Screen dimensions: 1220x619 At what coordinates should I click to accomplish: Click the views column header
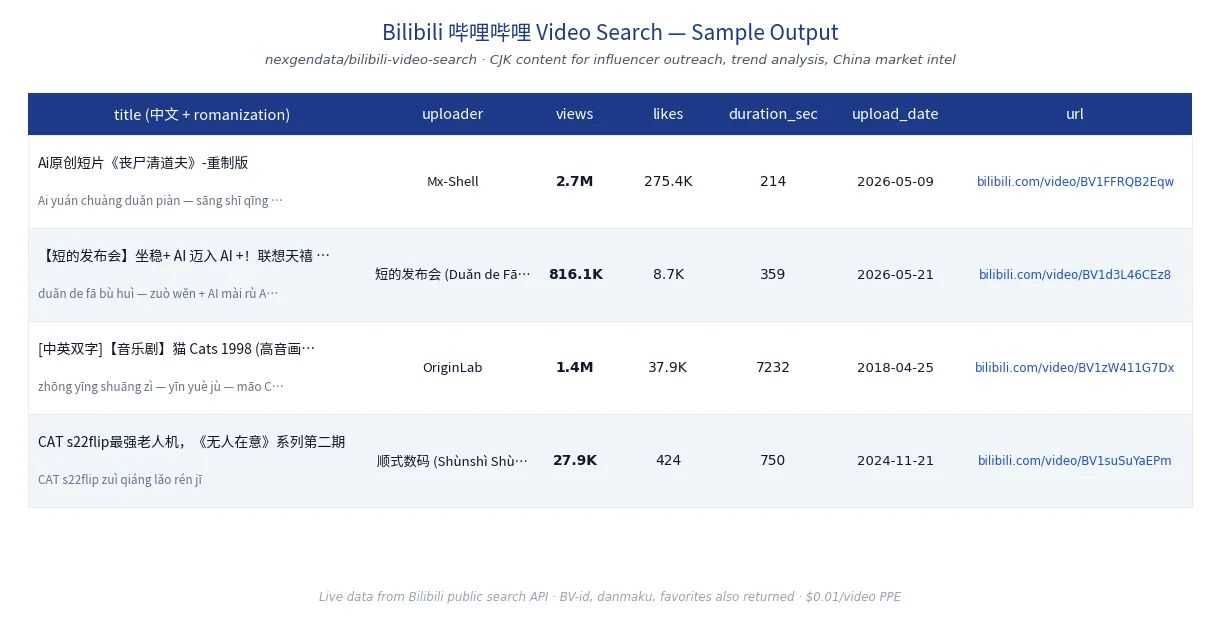pyautogui.click(x=575, y=114)
